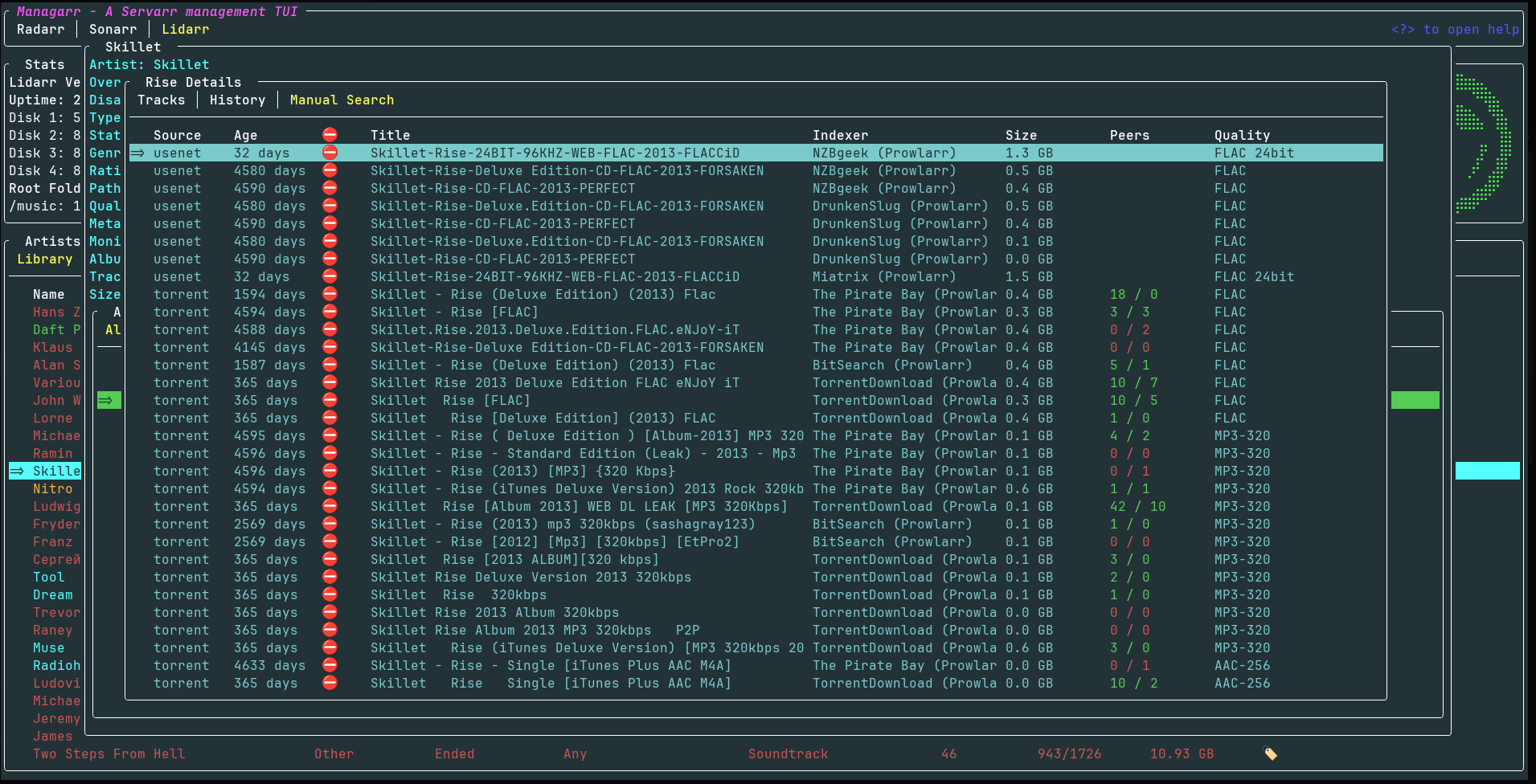The width and height of the screenshot is (1536, 784).
Task: Switch to the Tracks tab in Rise Details
Action: [161, 100]
